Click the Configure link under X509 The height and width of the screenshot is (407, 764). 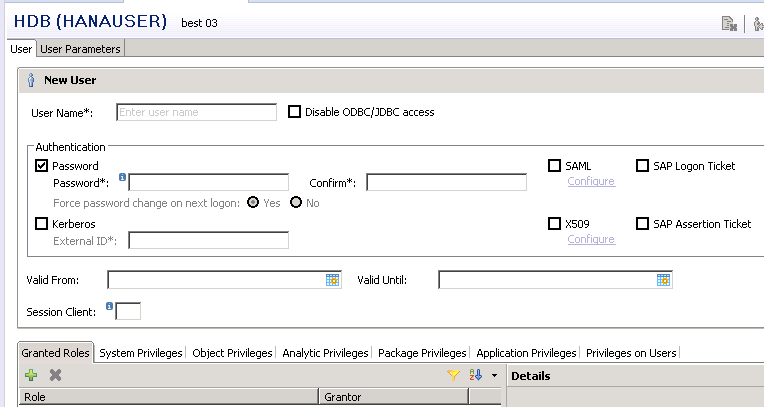591,239
